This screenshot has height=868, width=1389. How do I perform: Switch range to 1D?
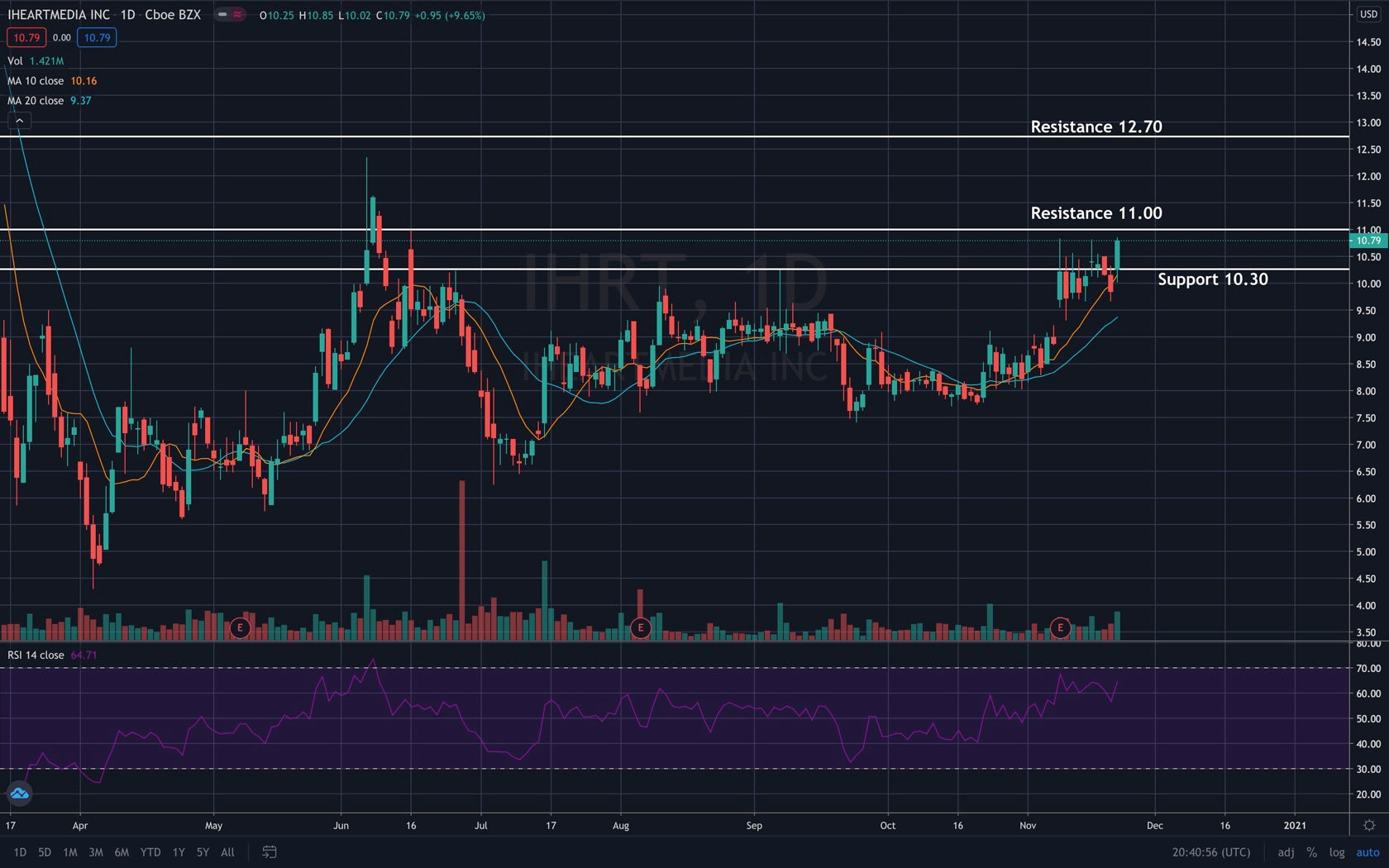tap(20, 851)
